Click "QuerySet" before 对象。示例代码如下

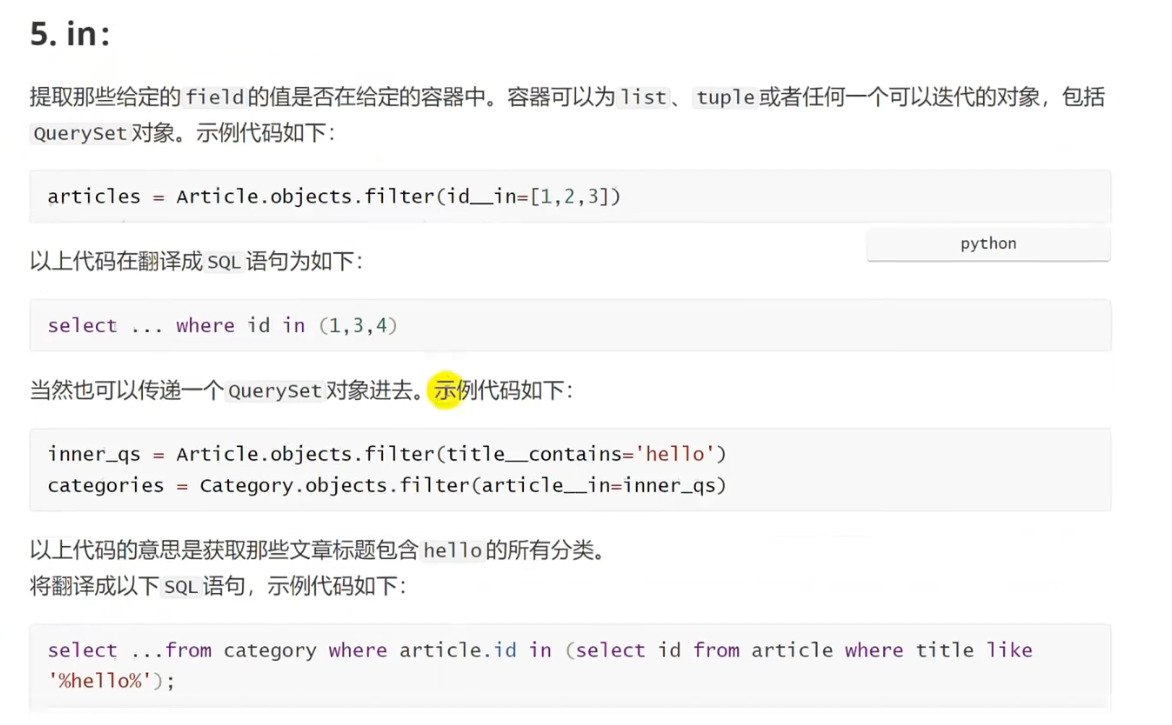[79, 133]
